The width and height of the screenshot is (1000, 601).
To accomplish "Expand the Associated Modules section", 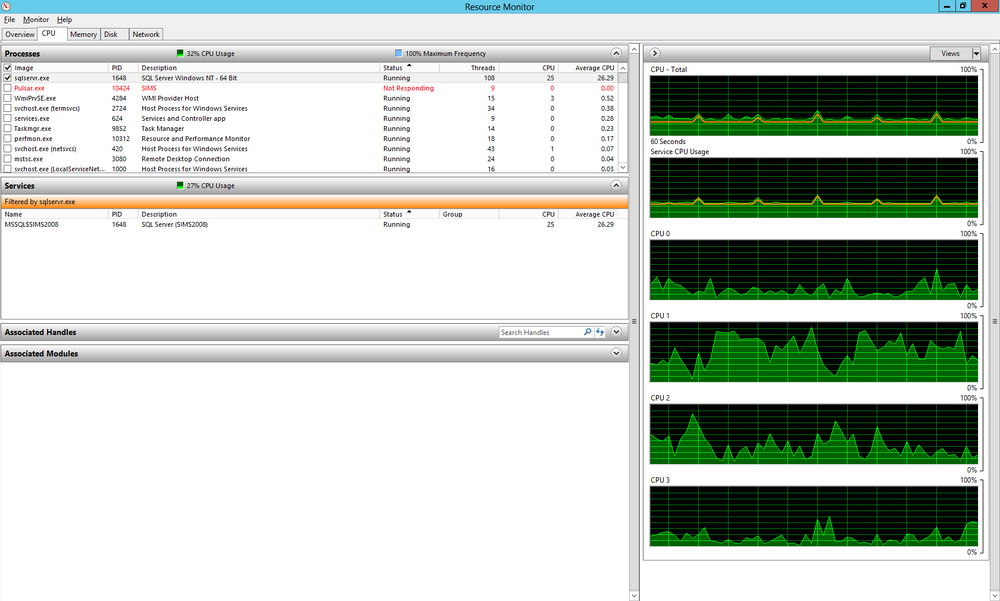I will click(x=616, y=353).
